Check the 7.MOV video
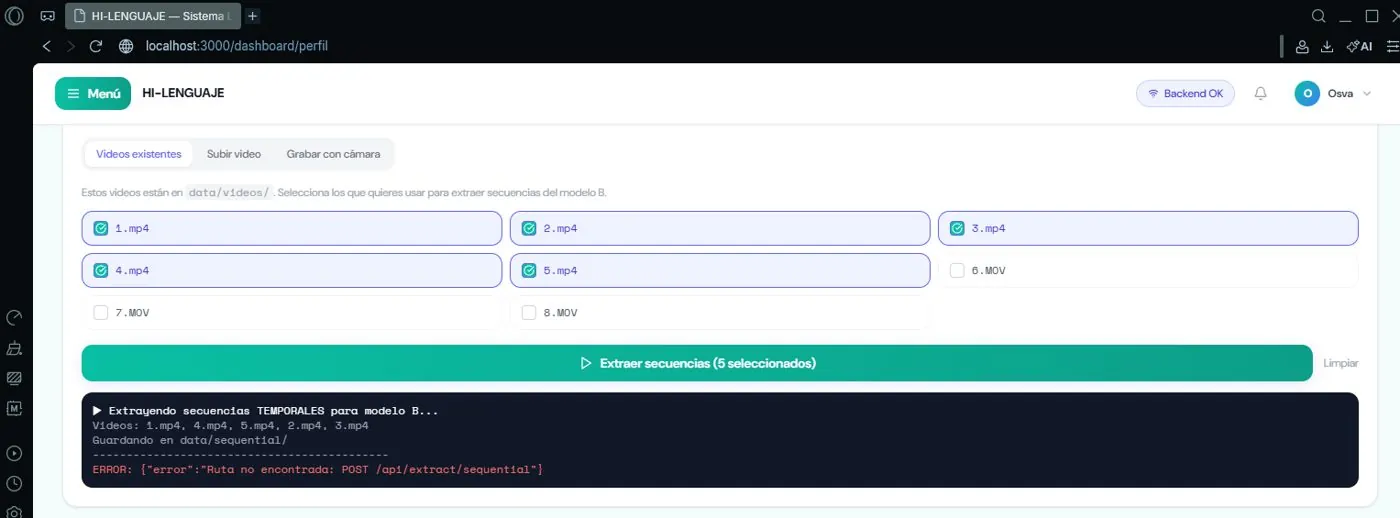Viewport: 1400px width, 518px height. [100, 313]
